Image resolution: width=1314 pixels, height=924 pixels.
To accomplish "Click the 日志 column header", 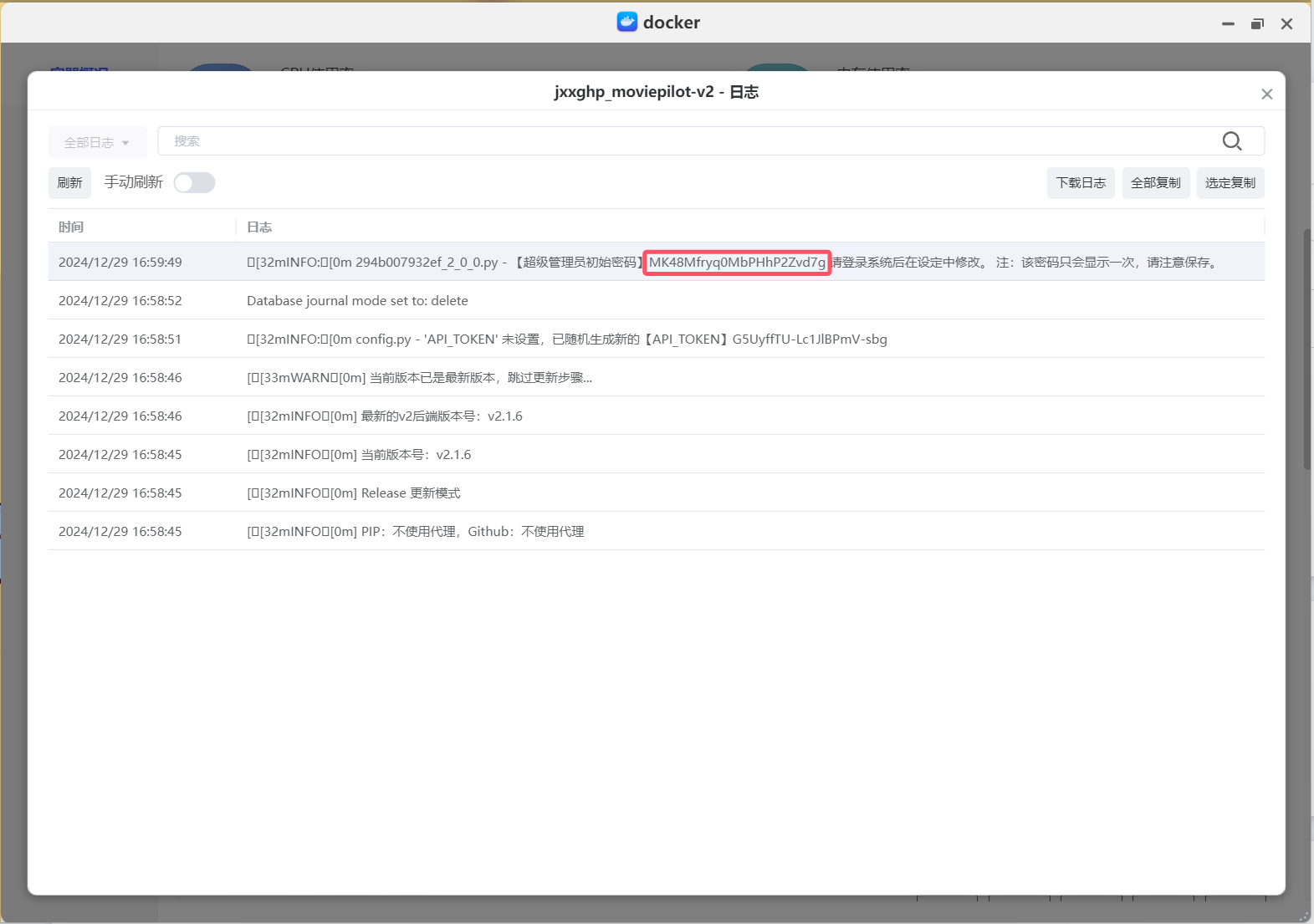I will (x=259, y=227).
